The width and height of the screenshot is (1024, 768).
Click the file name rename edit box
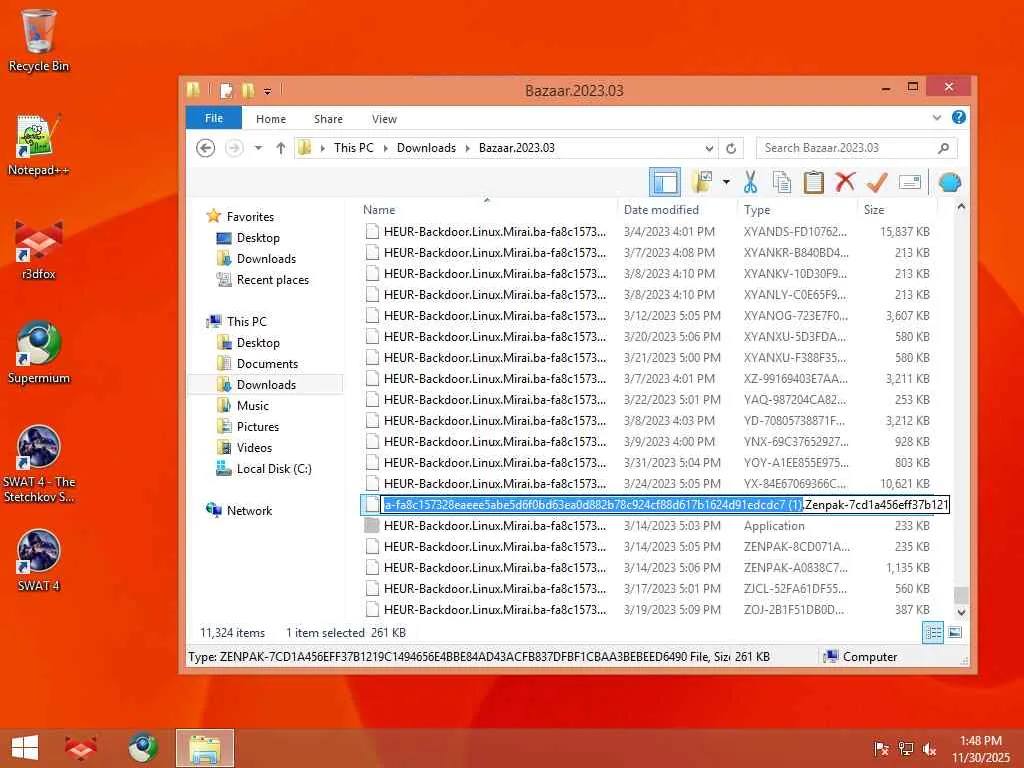click(665, 505)
